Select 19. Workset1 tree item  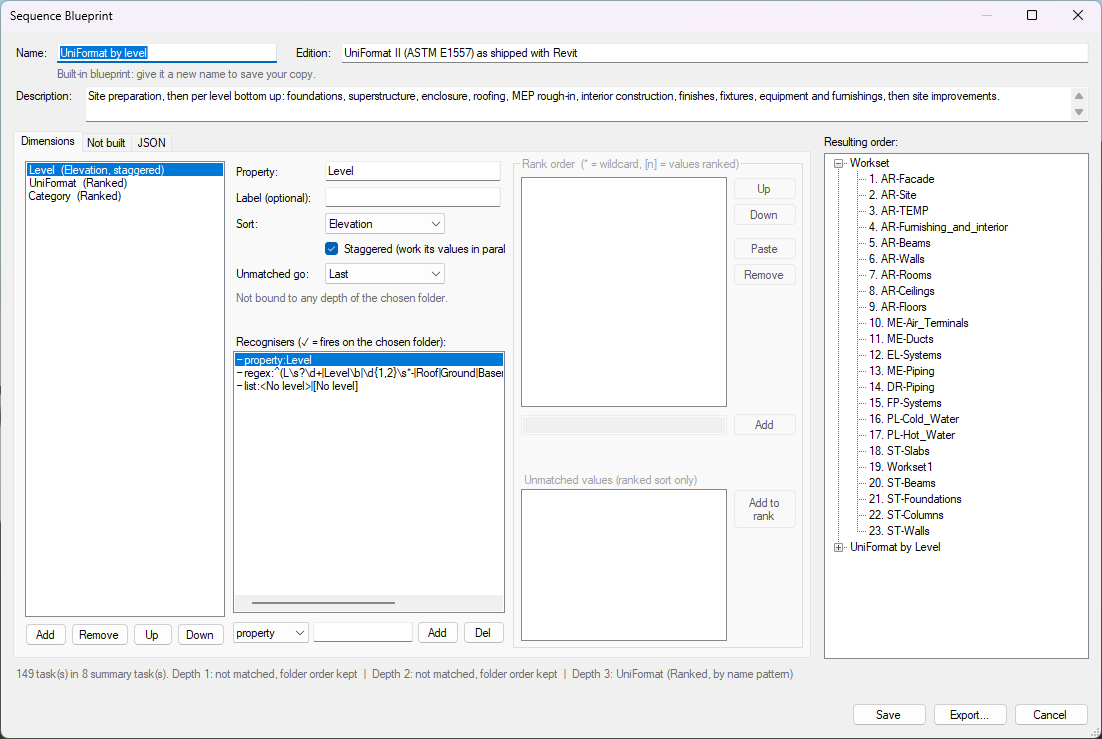(x=900, y=467)
